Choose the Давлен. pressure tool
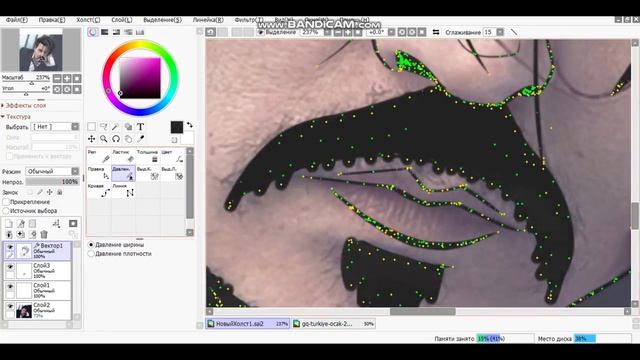The height and width of the screenshot is (360, 640). (123, 173)
